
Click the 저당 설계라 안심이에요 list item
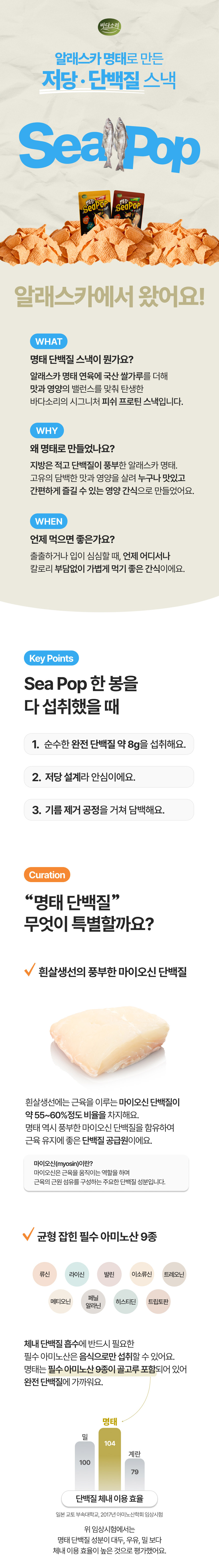[109, 777]
